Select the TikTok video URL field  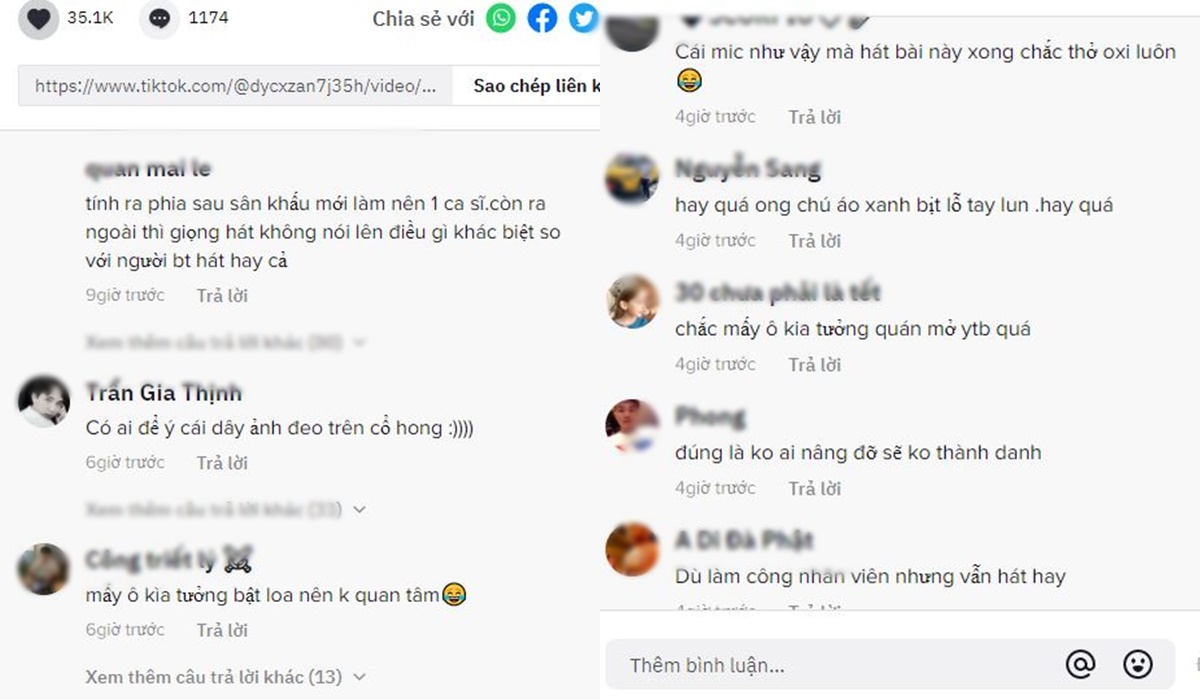tap(235, 86)
